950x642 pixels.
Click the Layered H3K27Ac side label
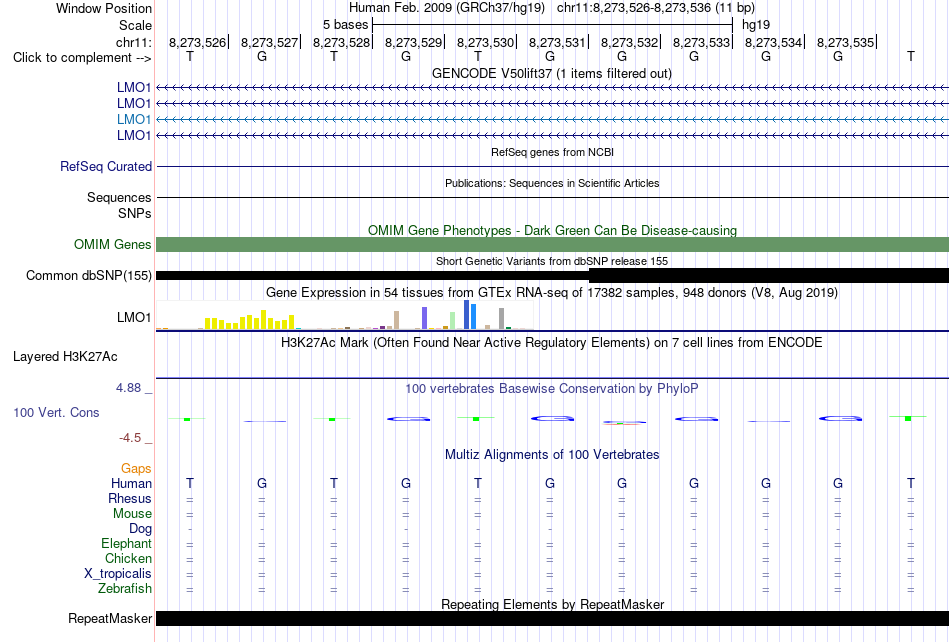65,356
